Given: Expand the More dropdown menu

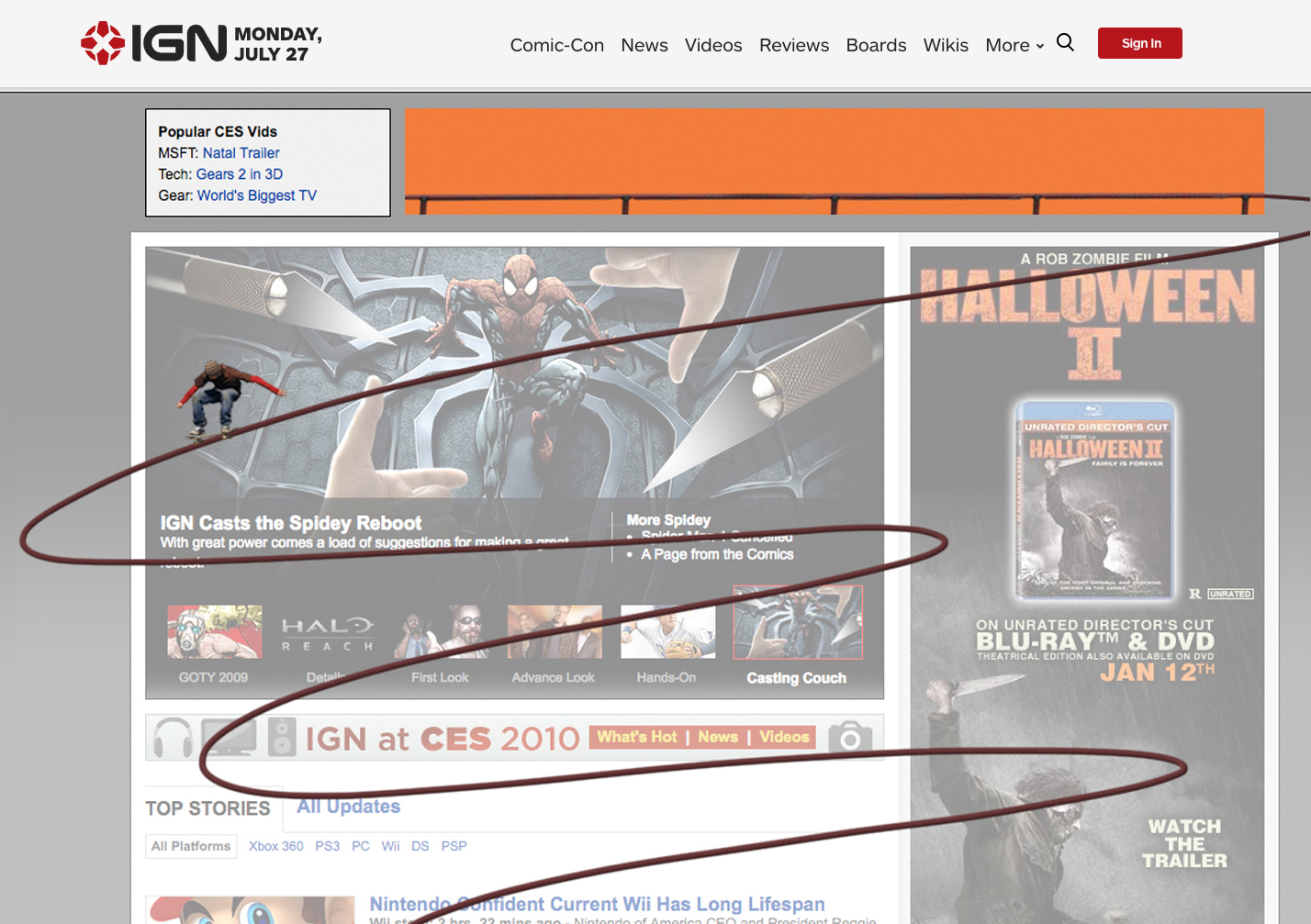Looking at the screenshot, I should point(1014,45).
